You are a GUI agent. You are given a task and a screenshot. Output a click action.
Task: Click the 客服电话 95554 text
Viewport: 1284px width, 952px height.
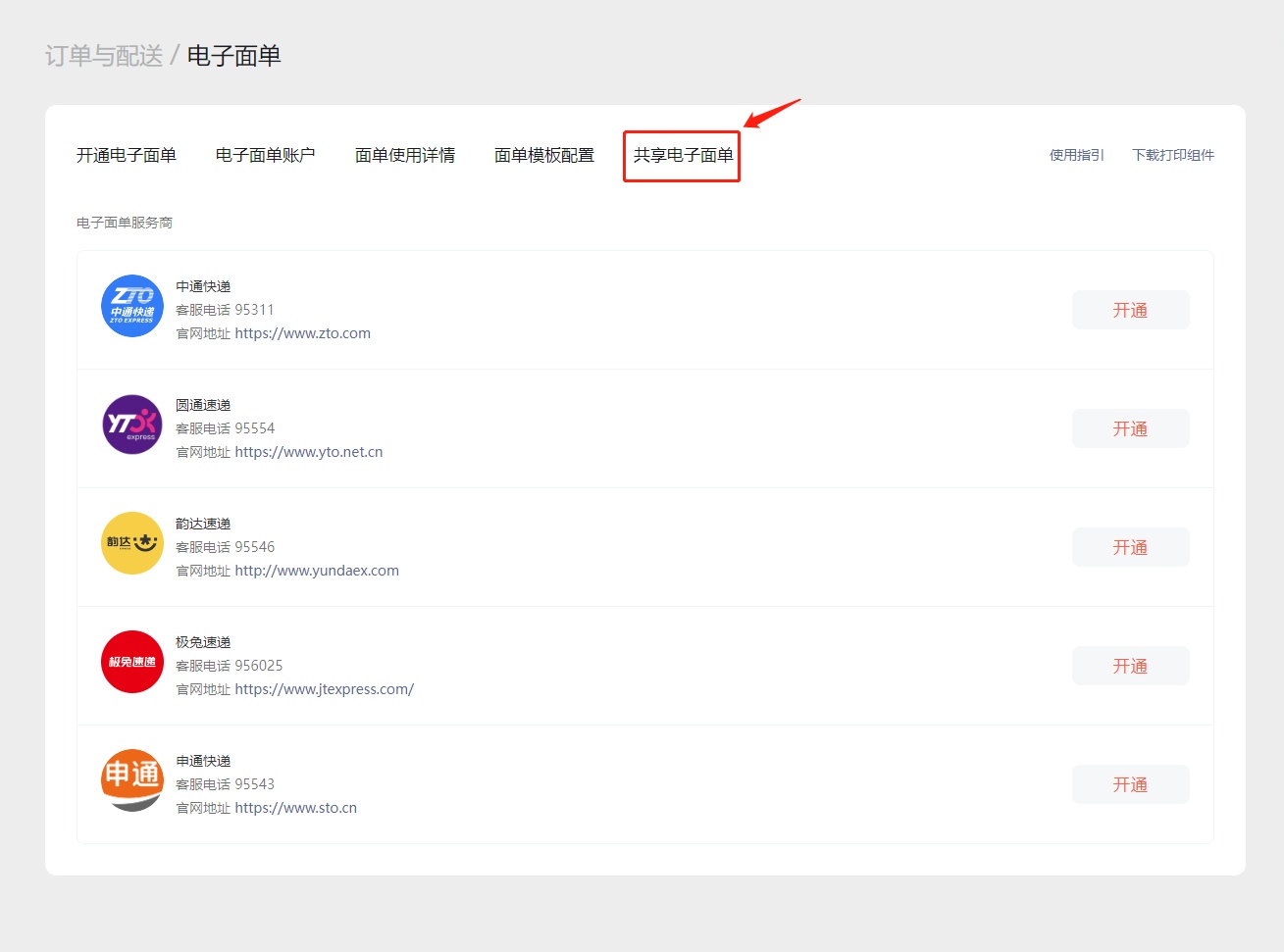click(225, 428)
